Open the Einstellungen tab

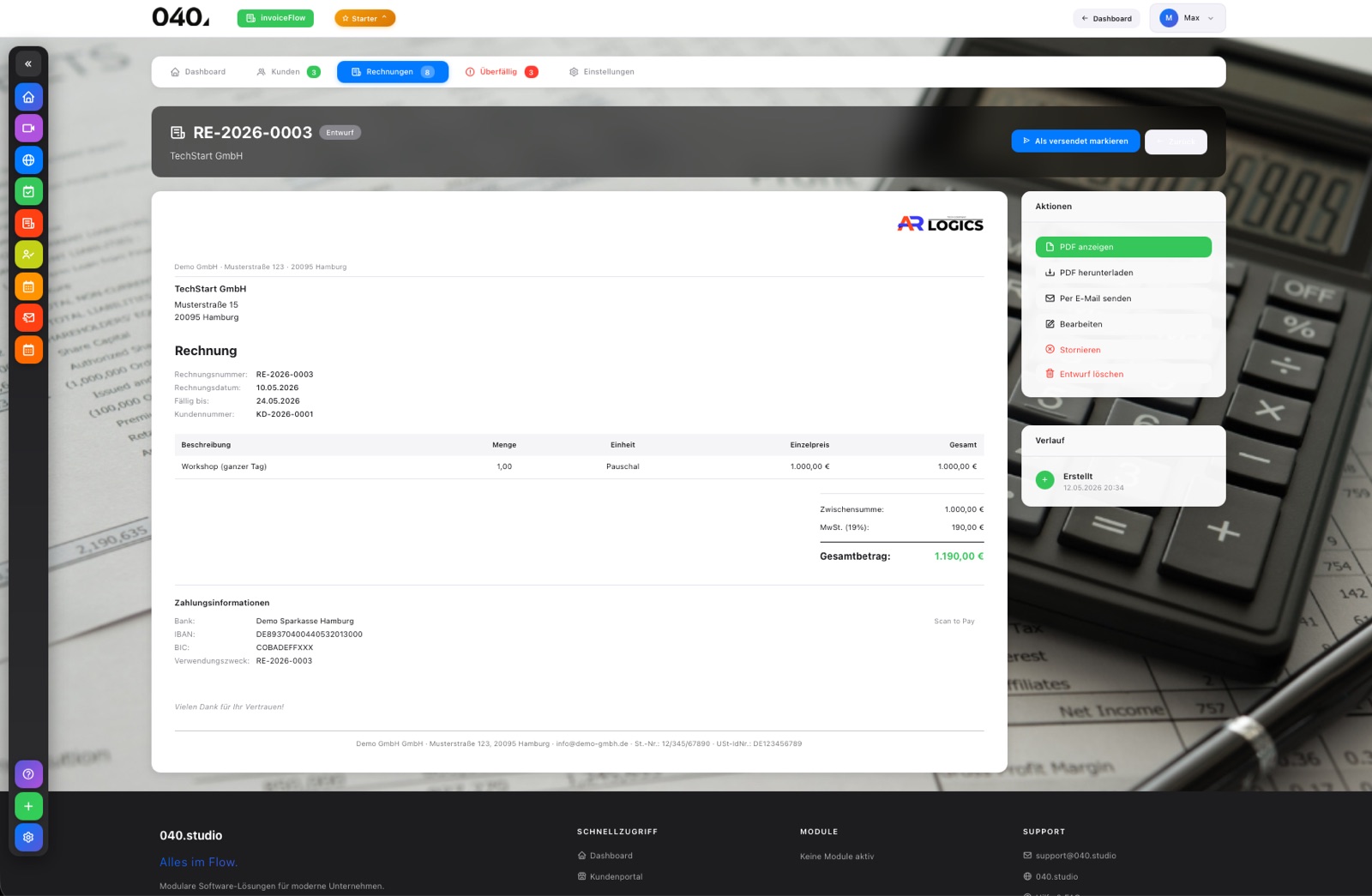(x=602, y=72)
